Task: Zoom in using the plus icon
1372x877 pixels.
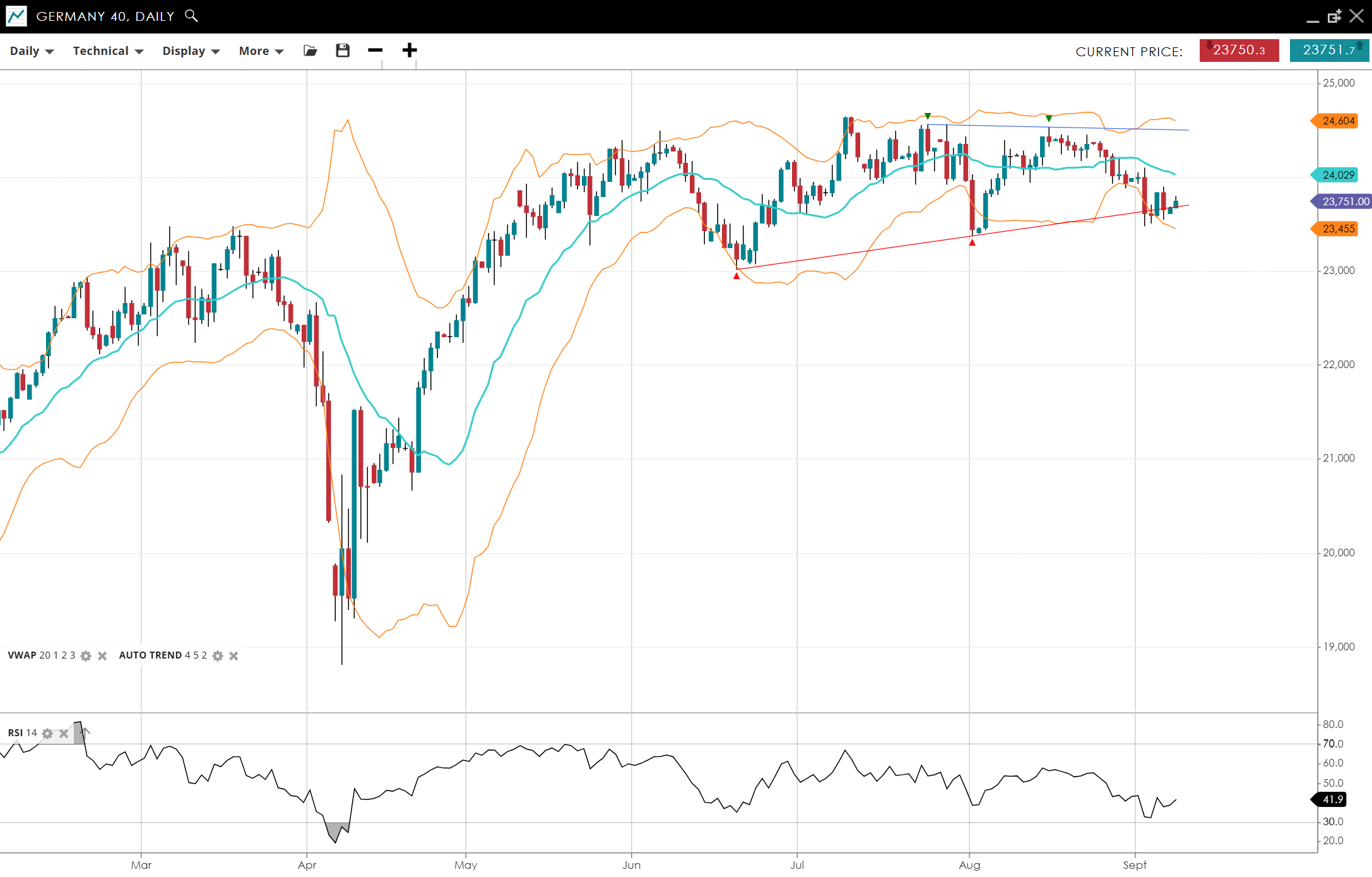Action: [410, 51]
